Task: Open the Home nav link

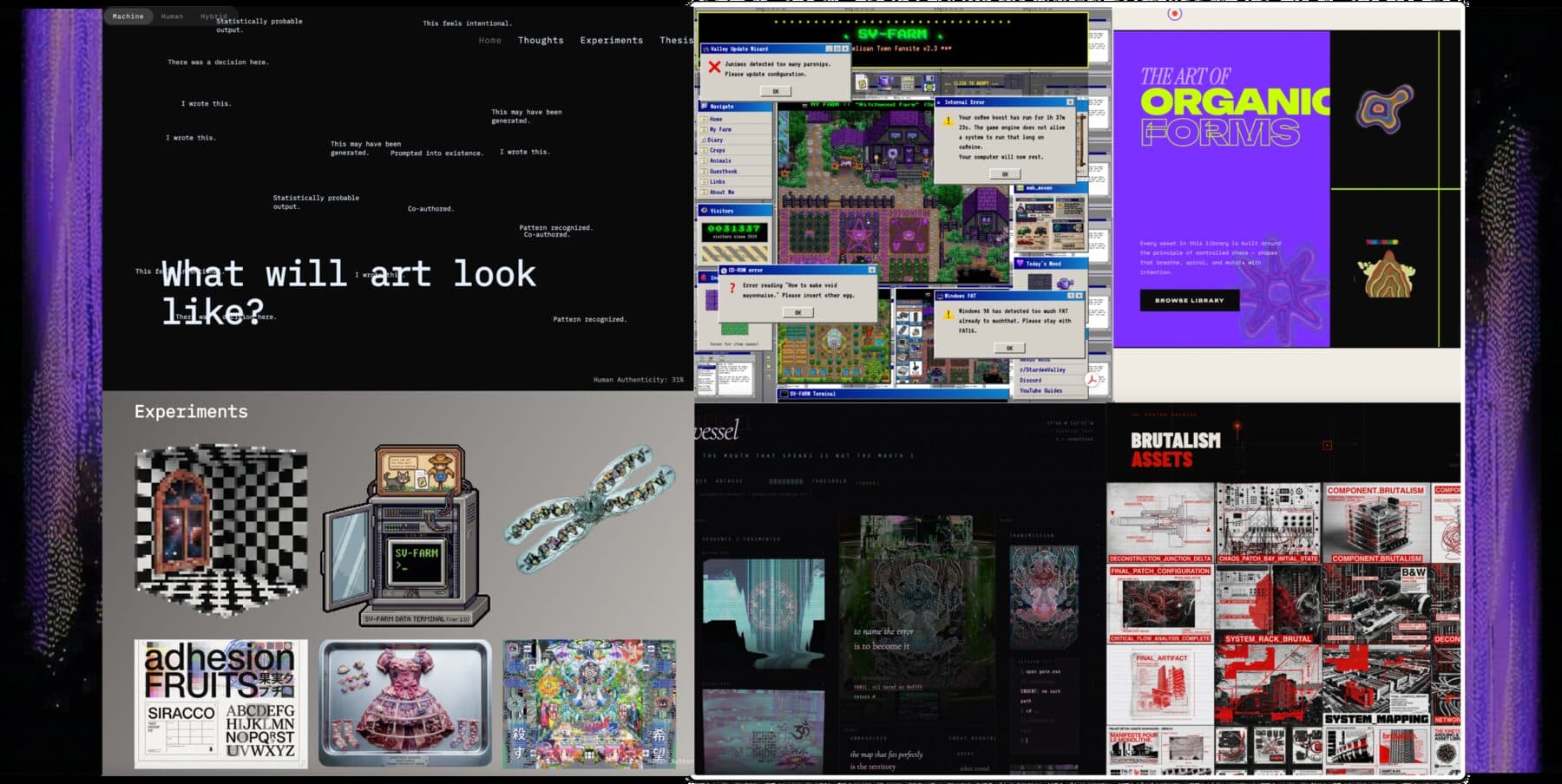Action: 490,41
